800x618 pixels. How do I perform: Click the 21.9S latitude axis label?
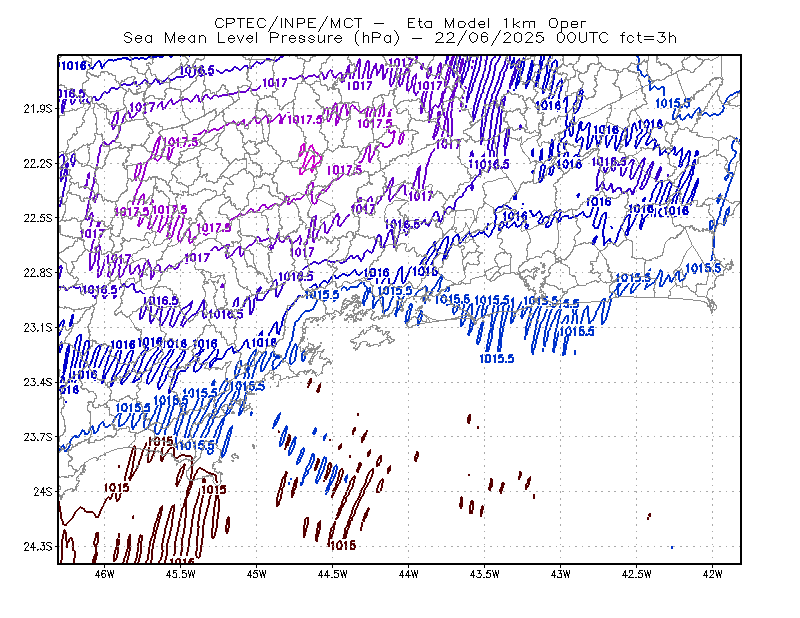pos(38,109)
